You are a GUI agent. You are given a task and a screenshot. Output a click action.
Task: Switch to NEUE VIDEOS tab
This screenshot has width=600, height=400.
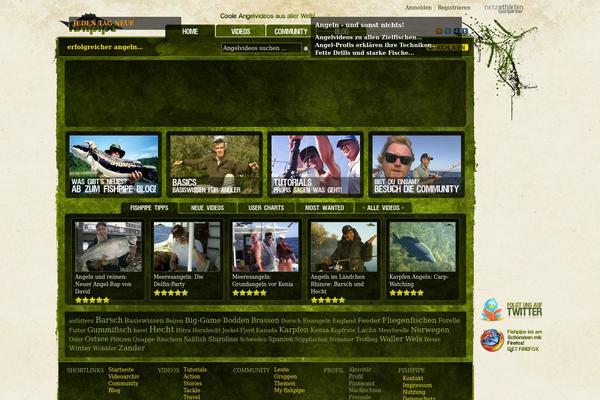tap(207, 208)
